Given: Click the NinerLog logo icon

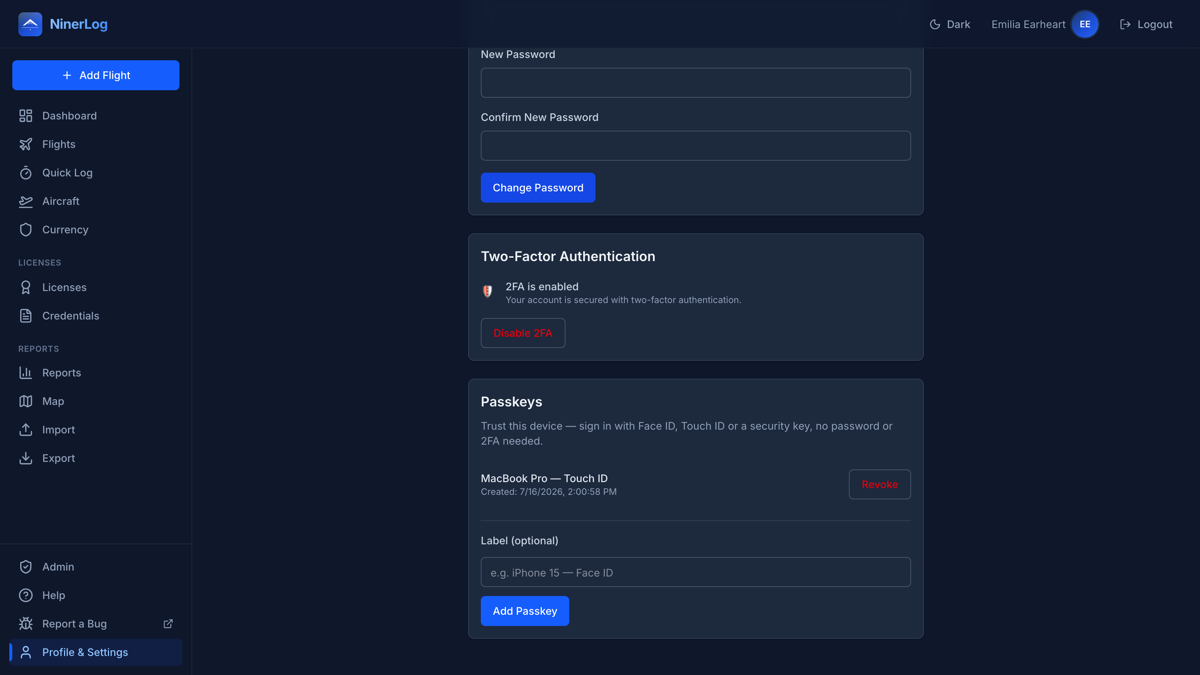Looking at the screenshot, I should click(30, 24).
